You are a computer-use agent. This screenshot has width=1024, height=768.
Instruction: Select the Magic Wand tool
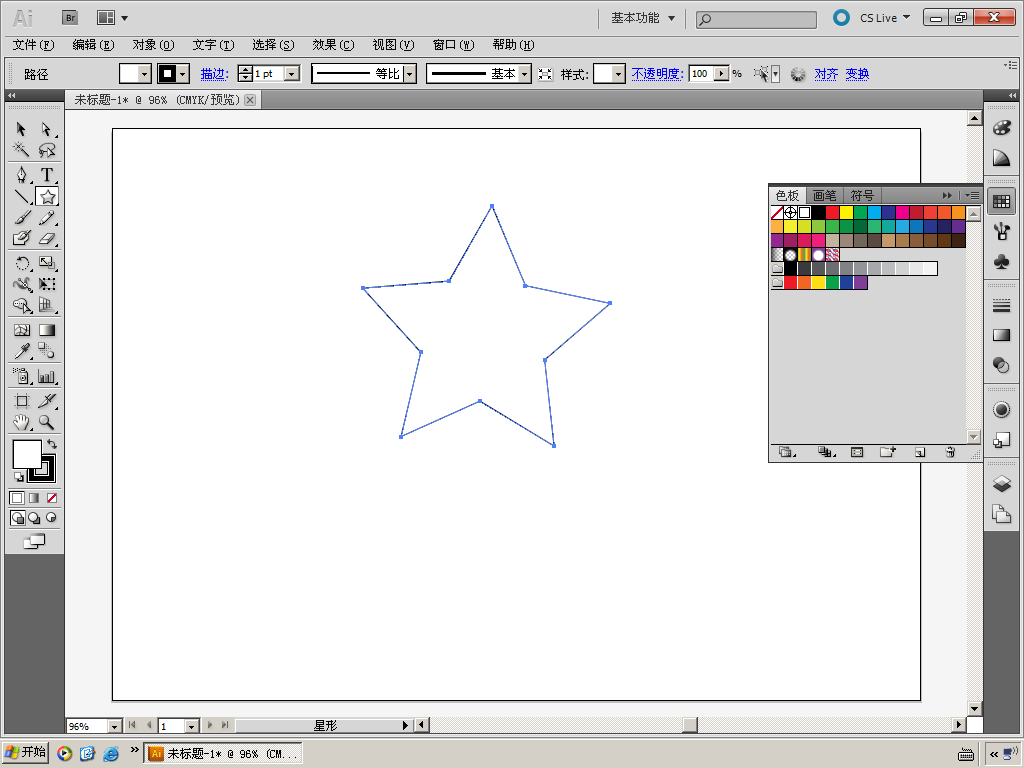pyautogui.click(x=22, y=150)
